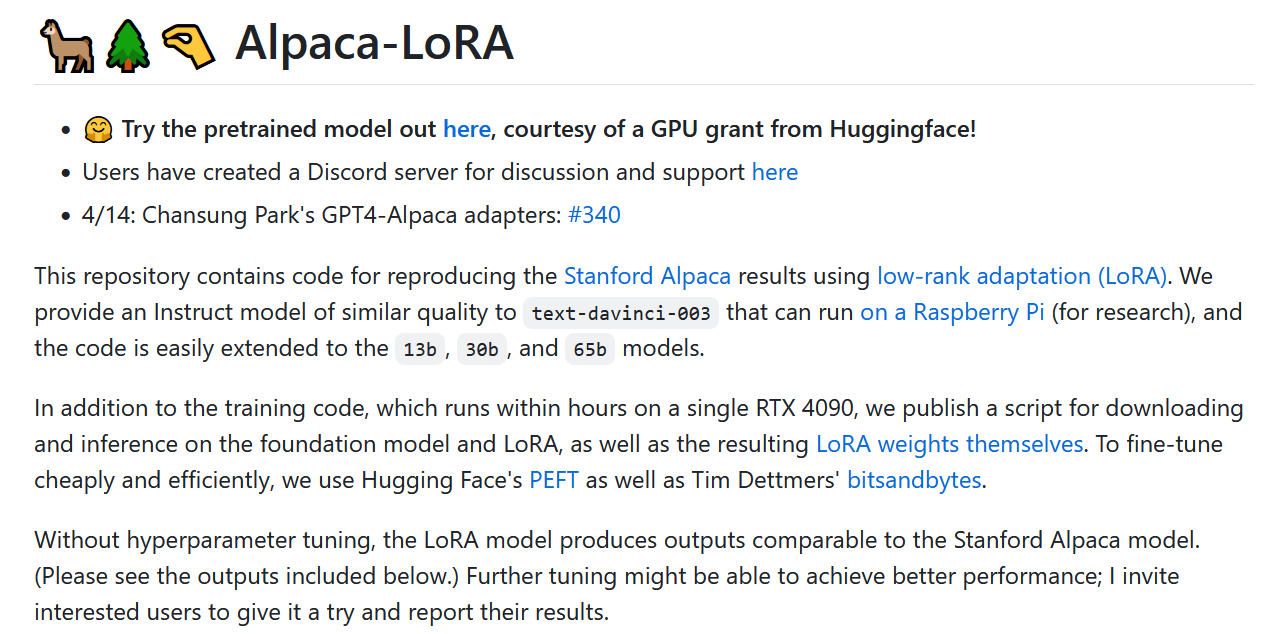Image resolution: width=1281 pixels, height=634 pixels.
Task: Click the PEFT link
Action: pyautogui.click(x=554, y=480)
